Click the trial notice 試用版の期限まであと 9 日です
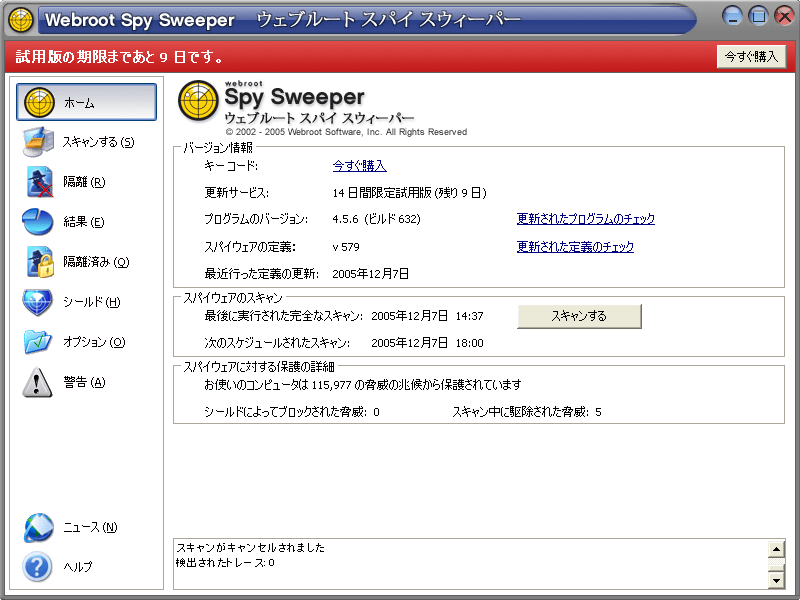This screenshot has width=800, height=600. 120,57
